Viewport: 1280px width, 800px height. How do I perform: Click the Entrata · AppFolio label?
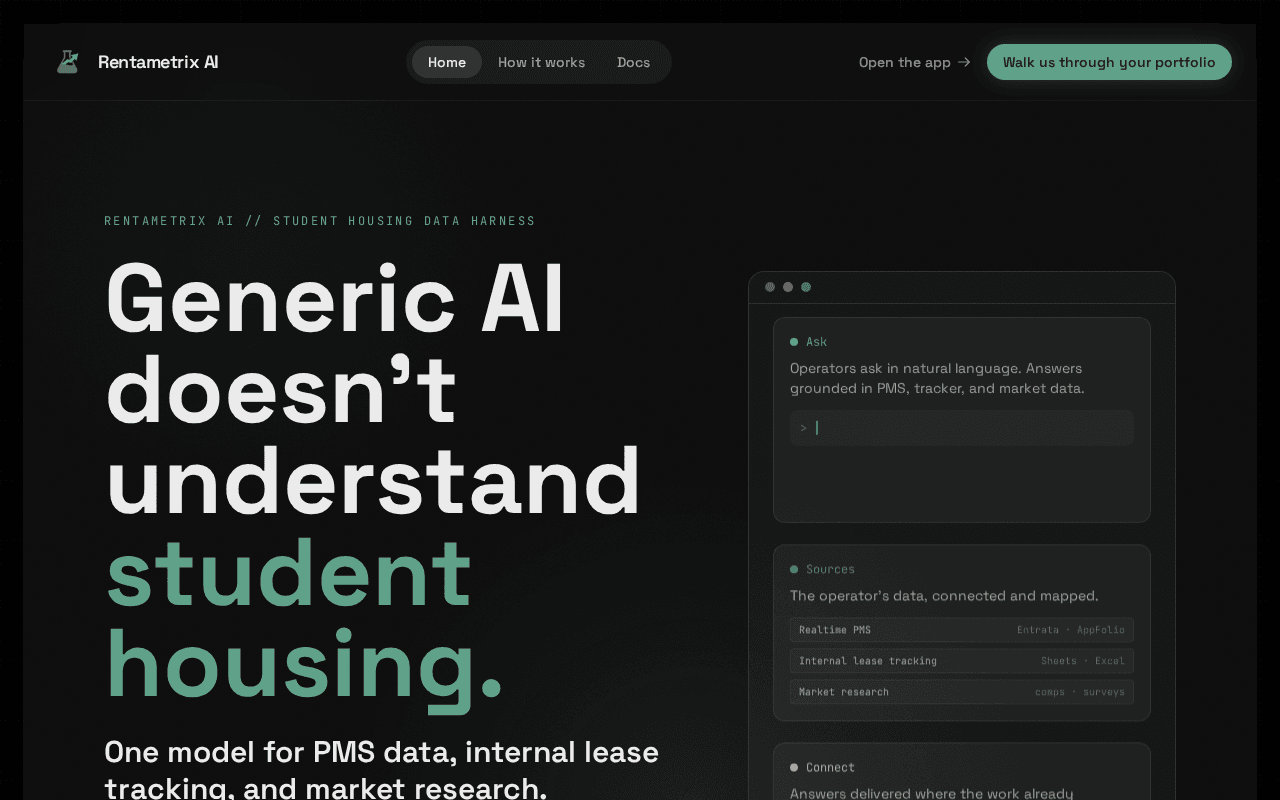pyautogui.click(x=1071, y=630)
